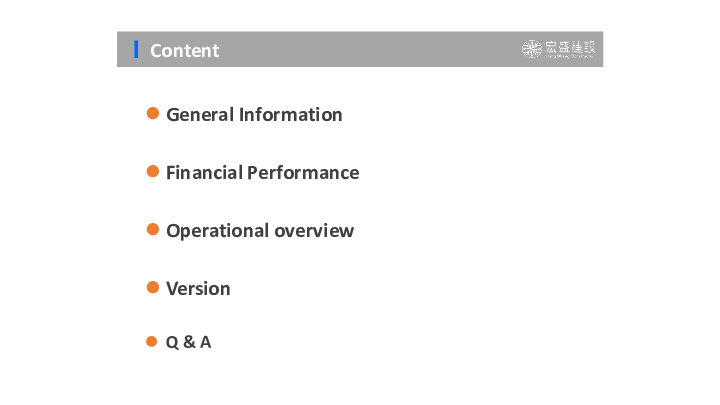Image resolution: width=720 pixels, height=405 pixels.
Task: Go to Financial Performance section
Action: click(x=262, y=173)
